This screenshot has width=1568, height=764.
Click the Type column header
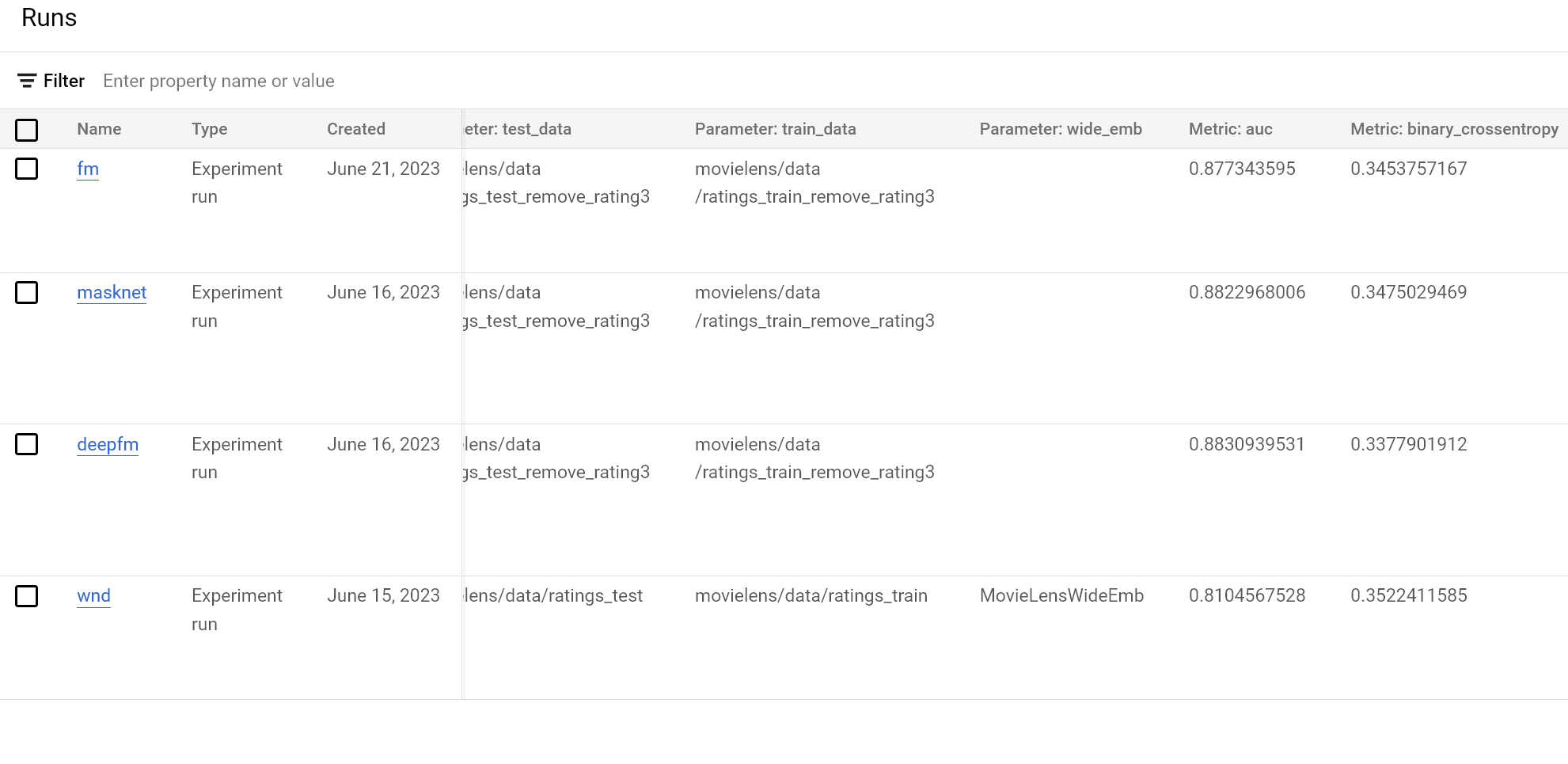point(209,128)
